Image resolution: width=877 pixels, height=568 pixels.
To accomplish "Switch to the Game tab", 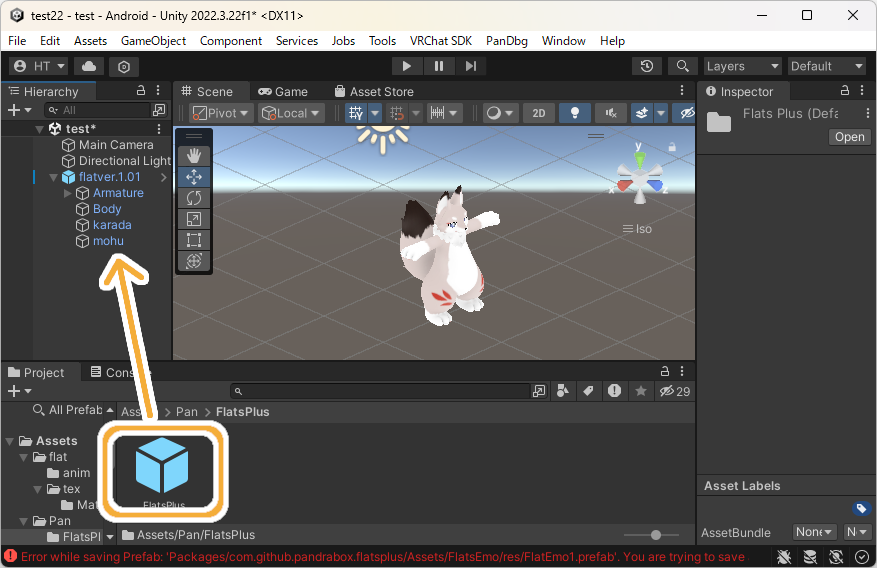I will [283, 92].
